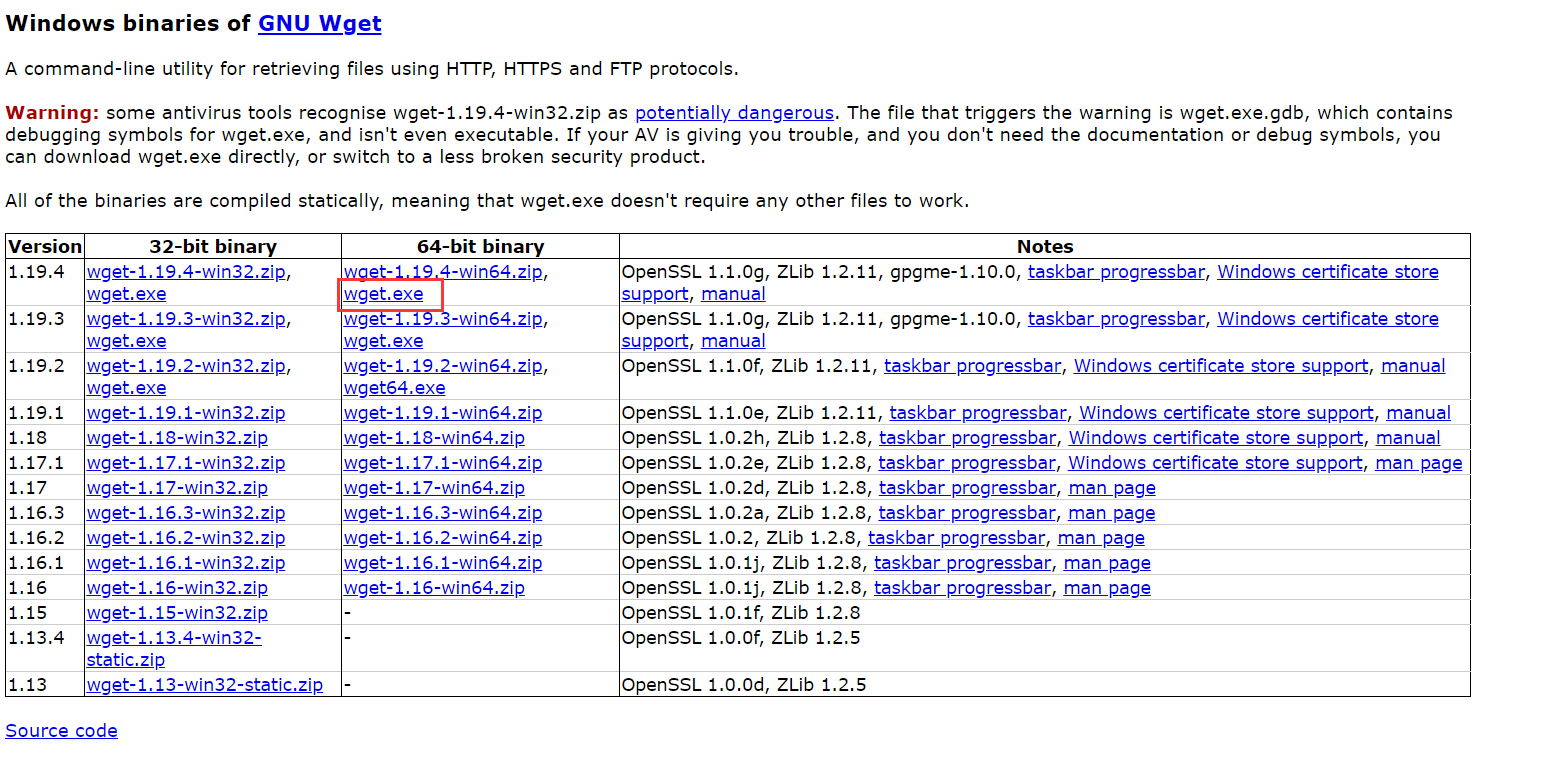This screenshot has height=761, width=1554.
Task: Open the man page link in 1.17.1 row
Action: coord(1419,463)
